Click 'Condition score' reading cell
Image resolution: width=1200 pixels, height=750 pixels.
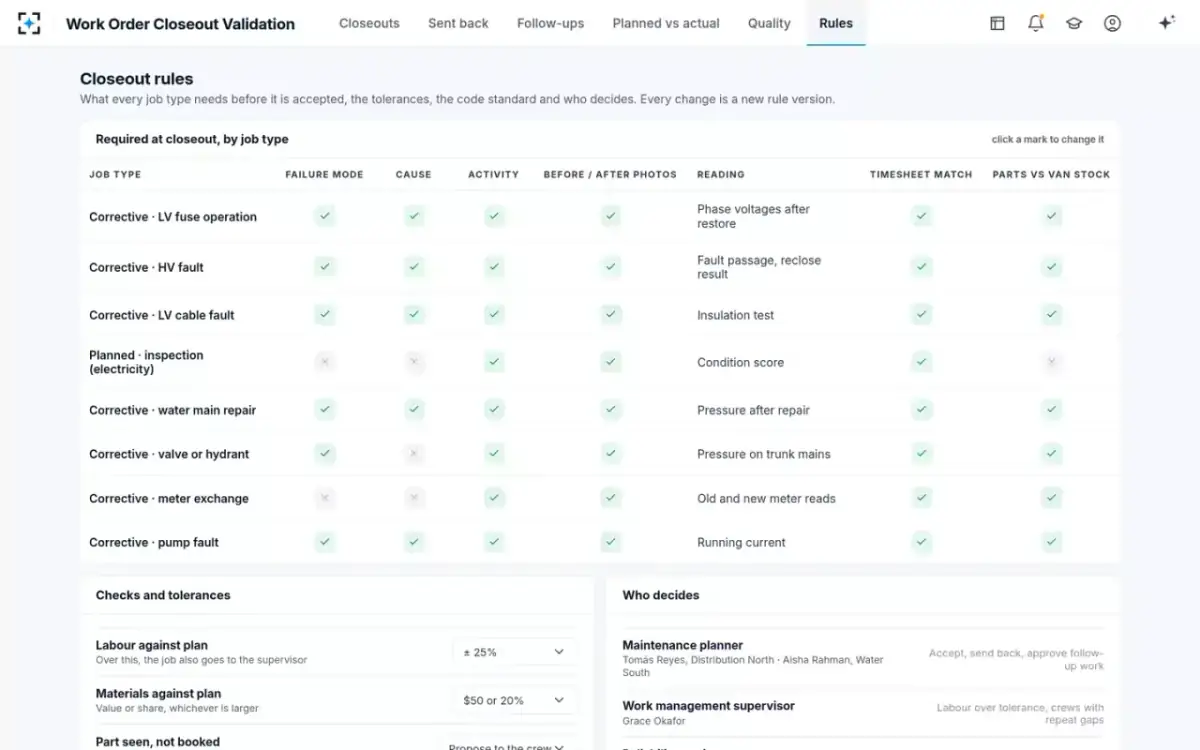(x=740, y=362)
